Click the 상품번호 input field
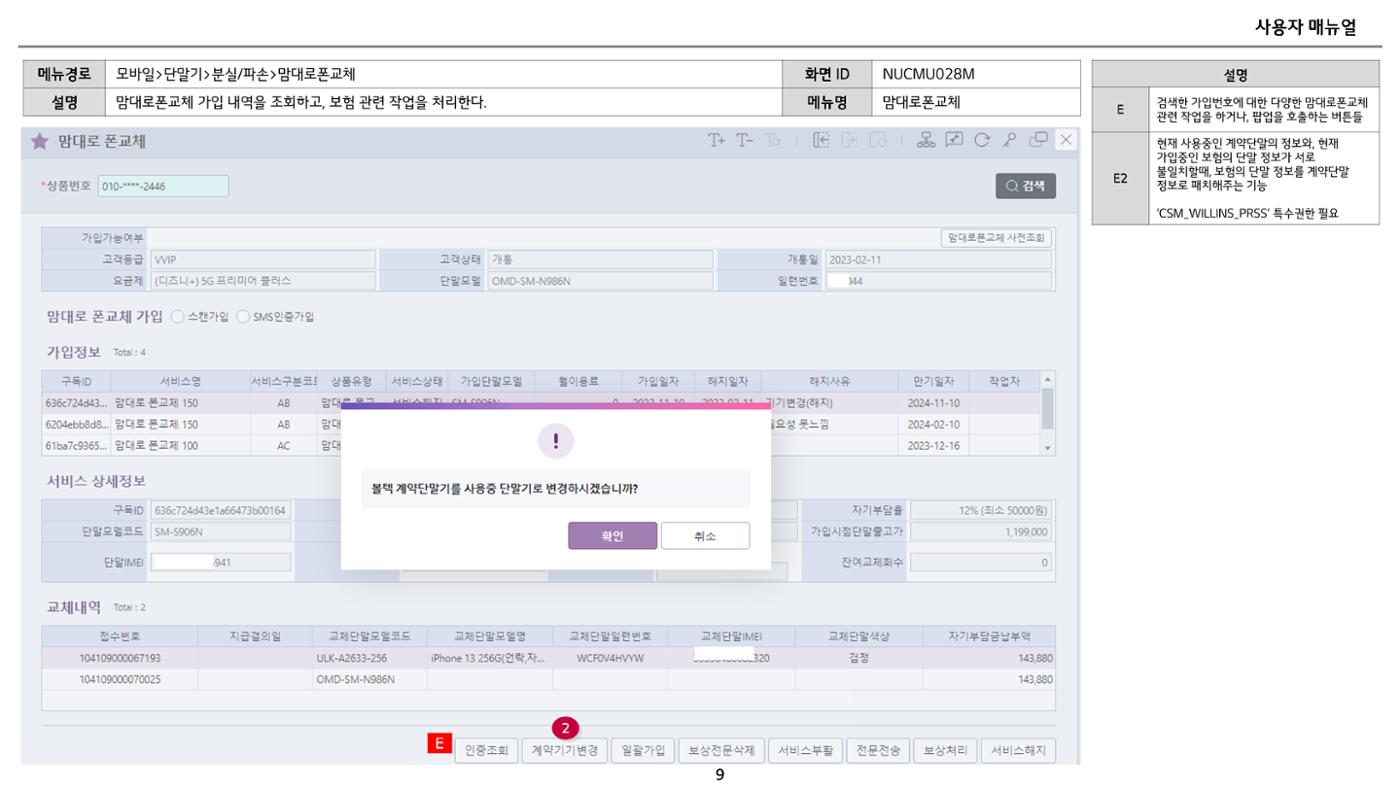 pos(163,186)
